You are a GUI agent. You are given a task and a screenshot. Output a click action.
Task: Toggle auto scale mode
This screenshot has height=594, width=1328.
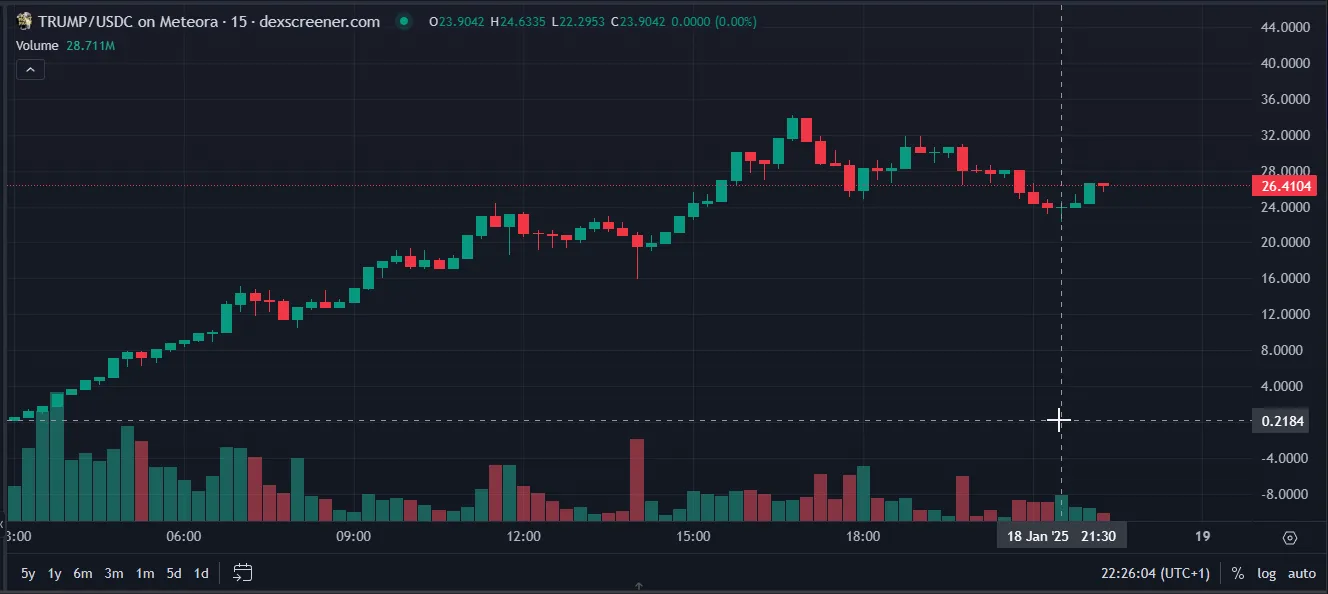(1301, 573)
